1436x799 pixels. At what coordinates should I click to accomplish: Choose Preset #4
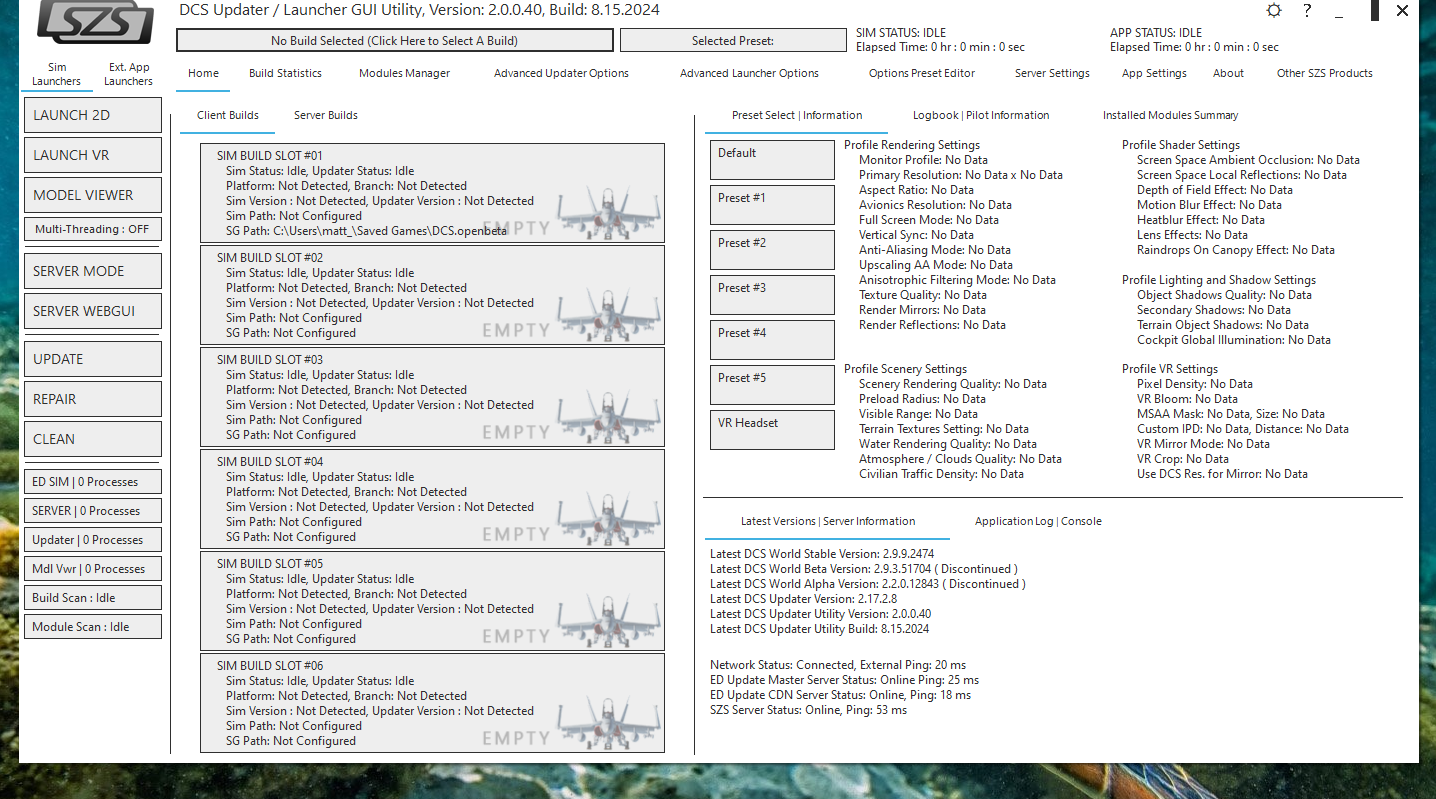tap(772, 340)
